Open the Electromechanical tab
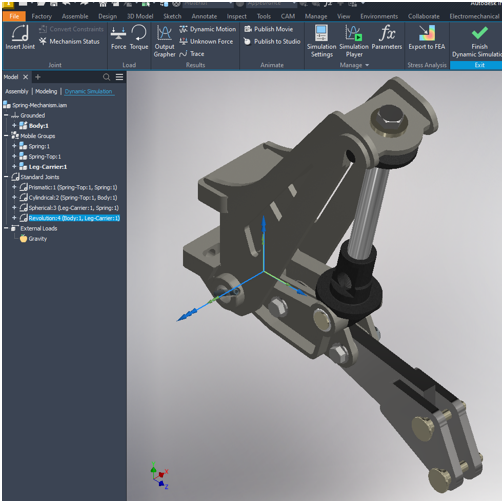 (x=475, y=16)
